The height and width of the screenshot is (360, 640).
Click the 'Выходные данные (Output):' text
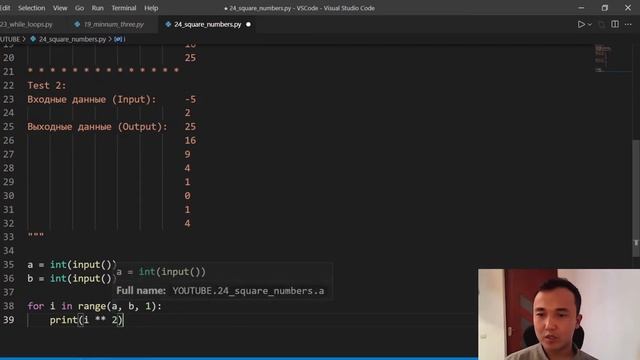pos(98,127)
